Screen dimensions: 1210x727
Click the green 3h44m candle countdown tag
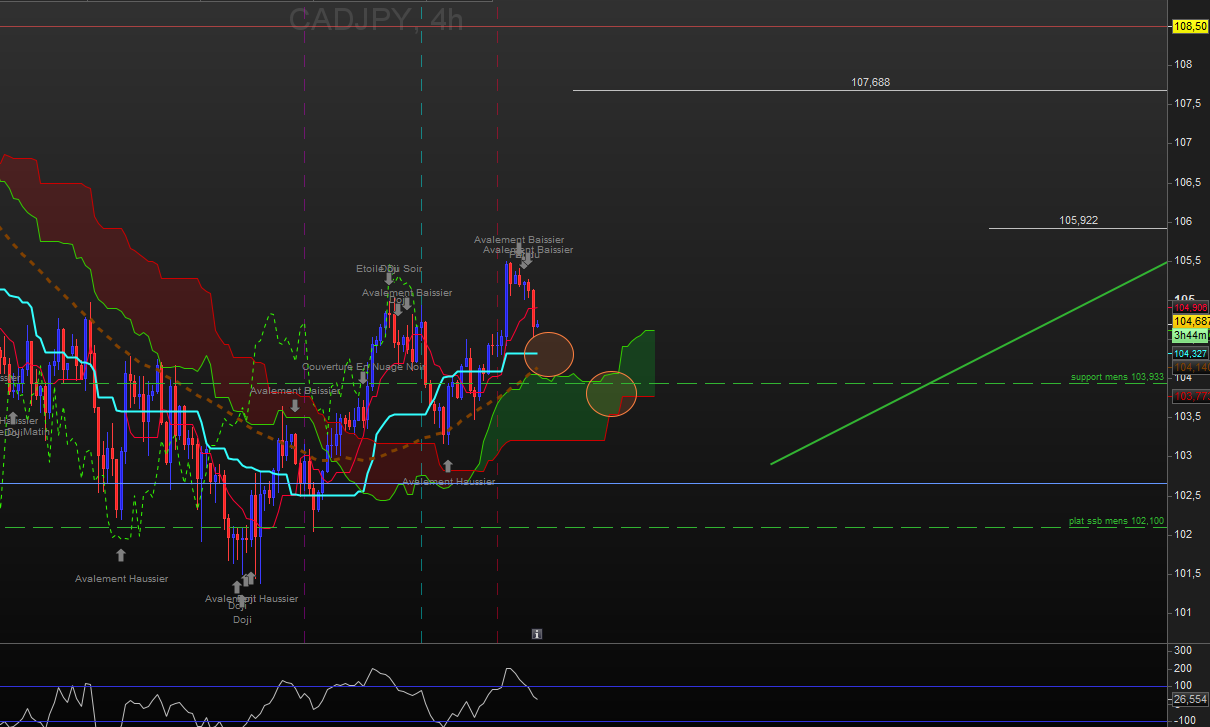click(1190, 336)
